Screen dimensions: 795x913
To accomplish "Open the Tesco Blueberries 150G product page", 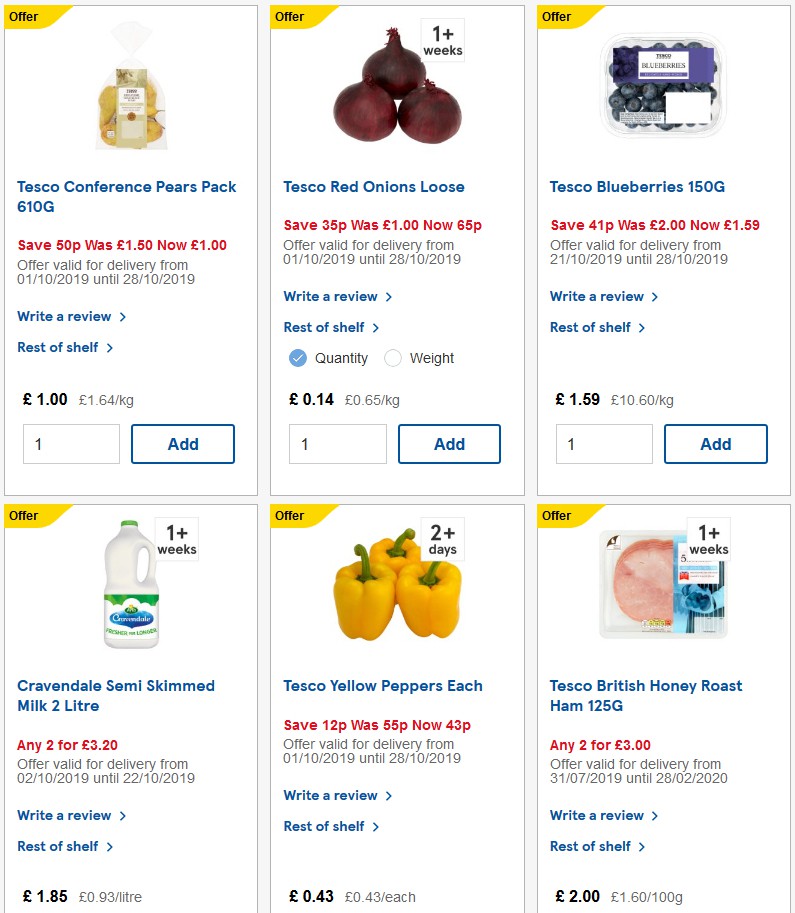I will tap(638, 184).
